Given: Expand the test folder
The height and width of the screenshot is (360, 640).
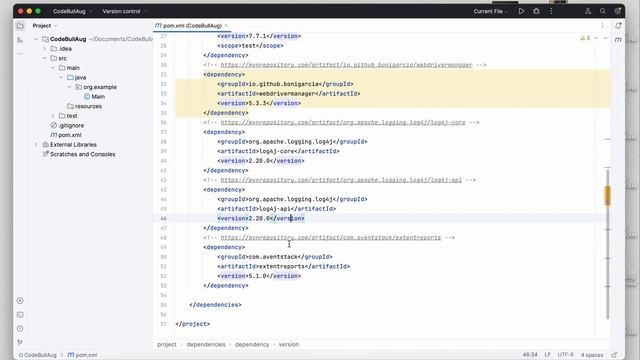Looking at the screenshot, I should pyautogui.click(x=53, y=116).
